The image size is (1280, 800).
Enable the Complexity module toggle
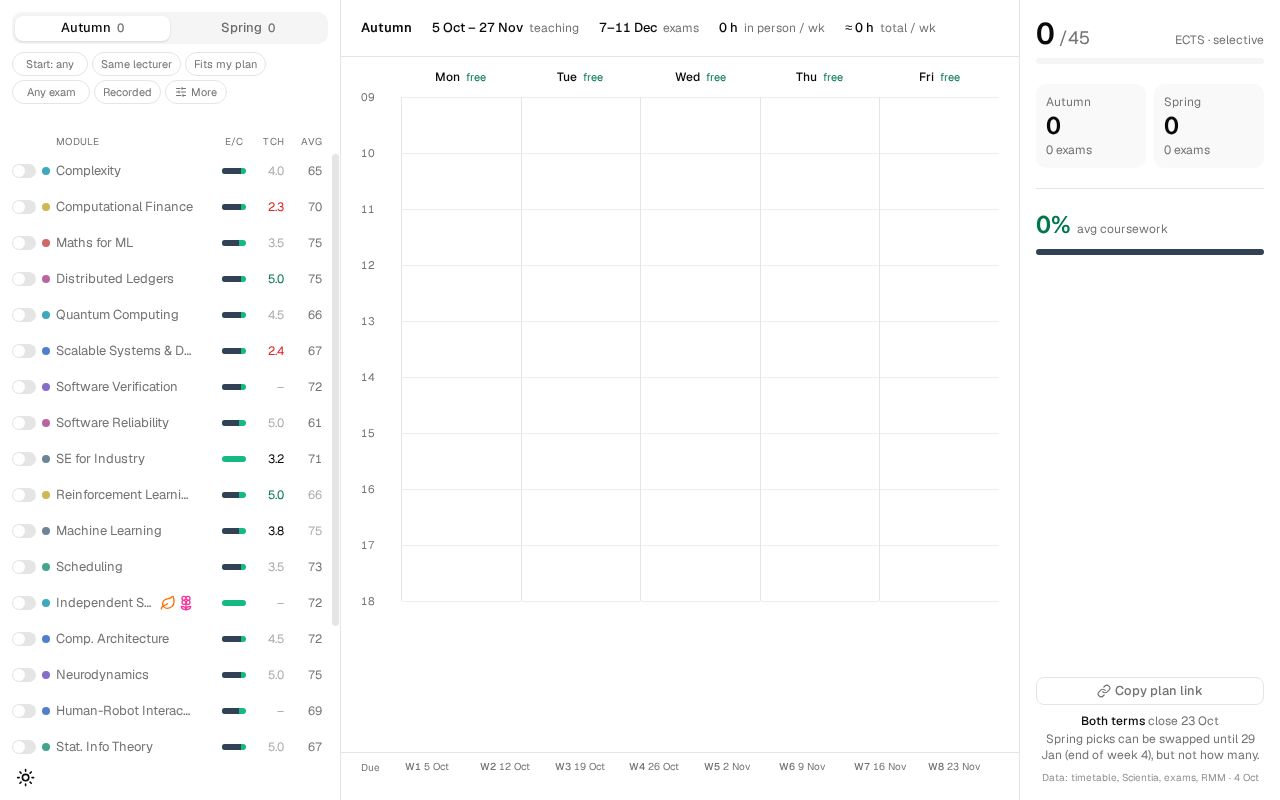click(24, 171)
